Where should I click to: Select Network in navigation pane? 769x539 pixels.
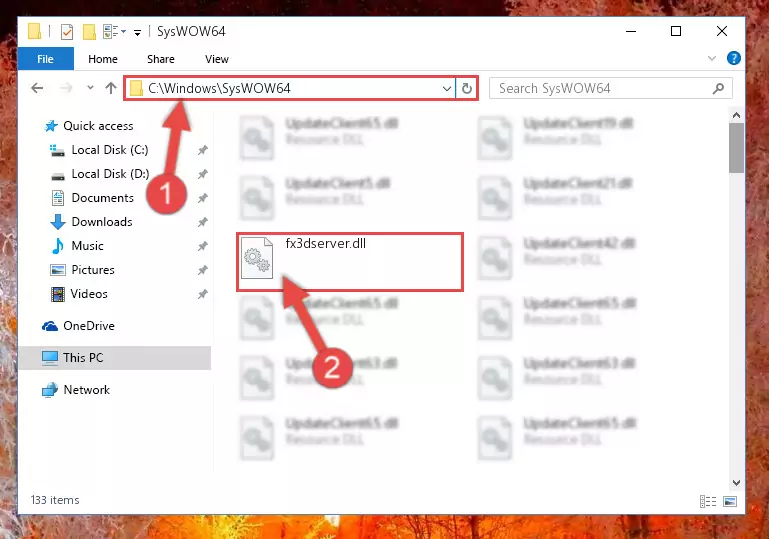[x=76, y=390]
